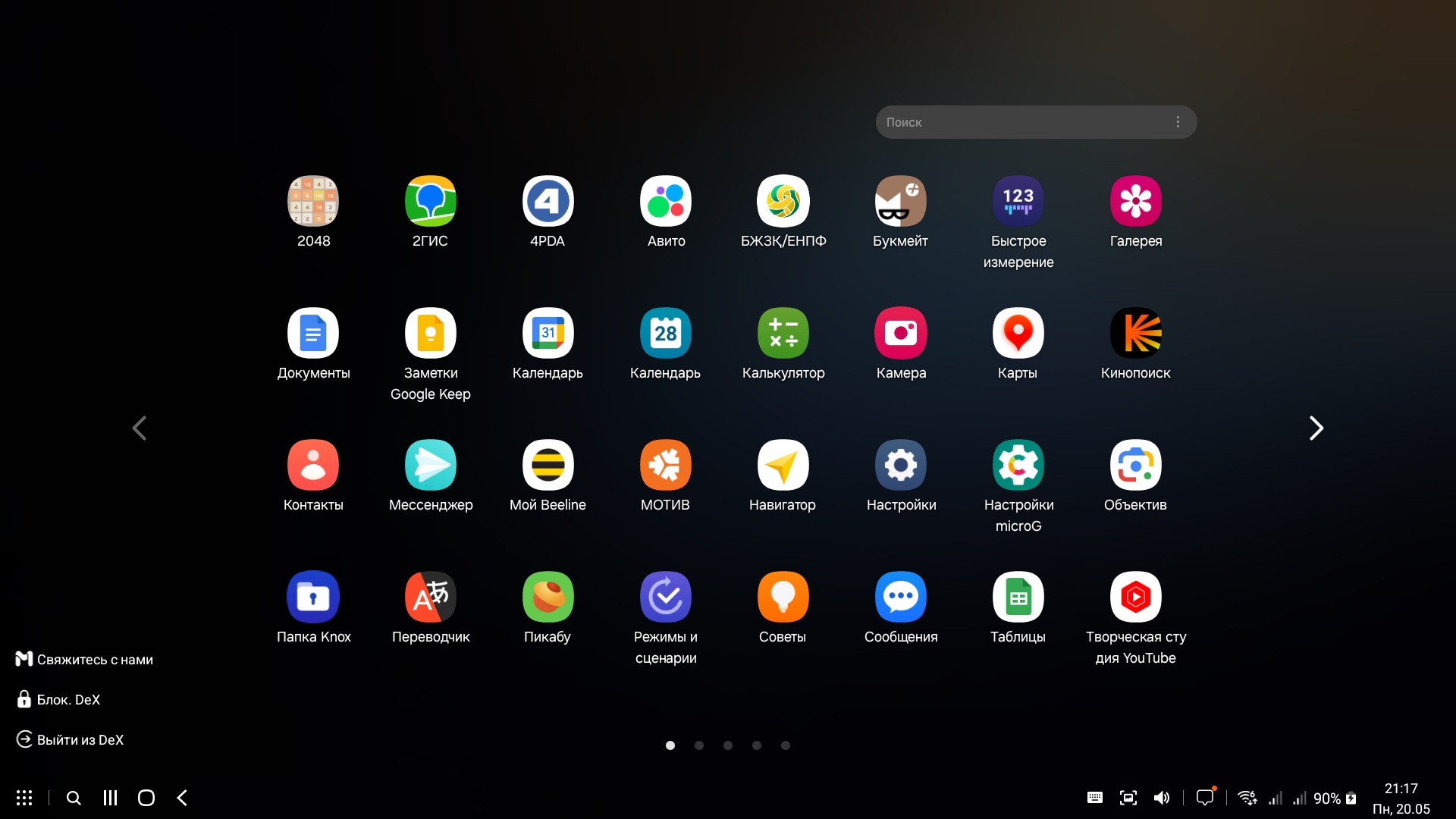
Task: Launch the Сообщения messages app
Action: tap(901, 597)
